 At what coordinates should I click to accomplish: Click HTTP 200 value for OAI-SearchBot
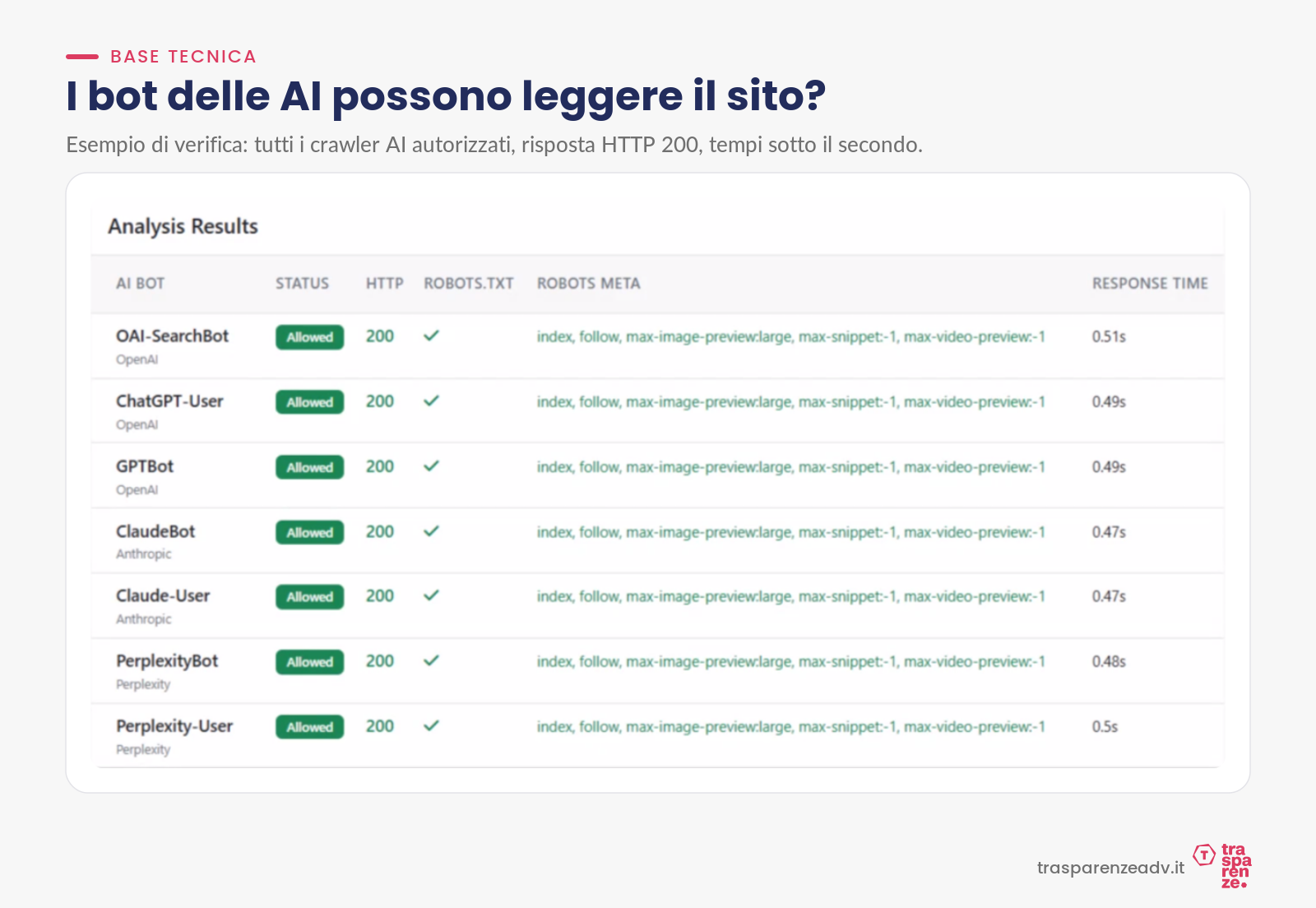pos(380,336)
